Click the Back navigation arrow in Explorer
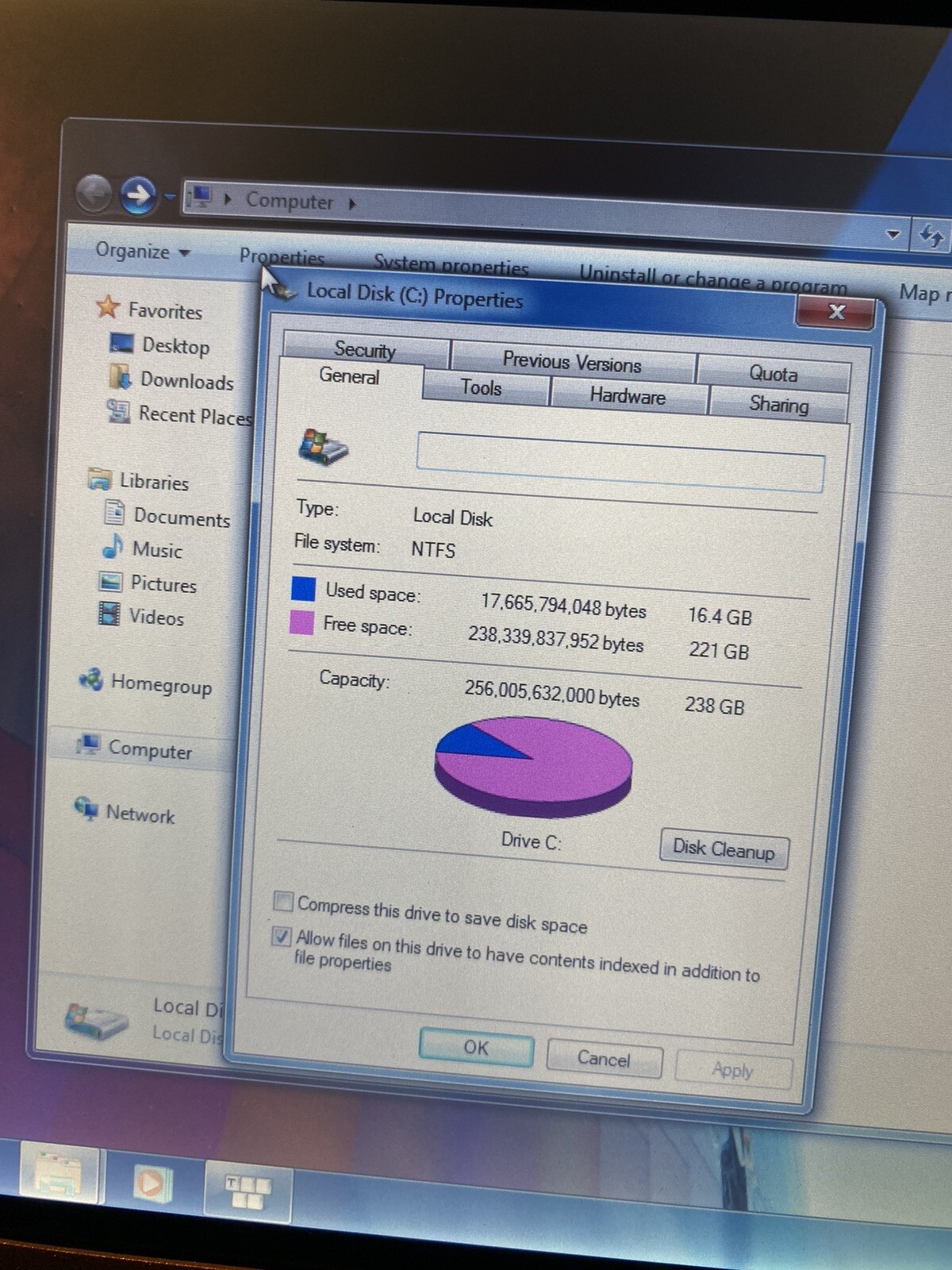This screenshot has width=952, height=1270. (95, 194)
